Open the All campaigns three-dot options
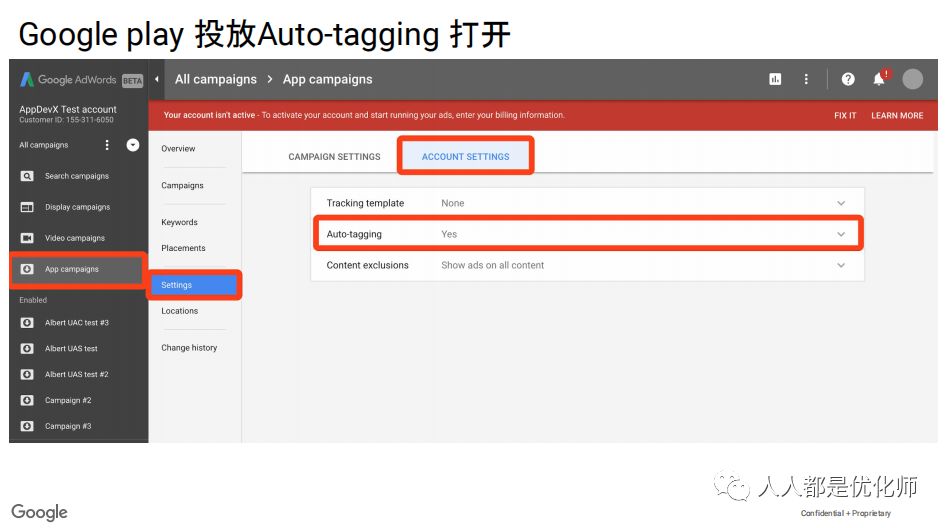Viewport: 948px width, 528px height. point(107,145)
